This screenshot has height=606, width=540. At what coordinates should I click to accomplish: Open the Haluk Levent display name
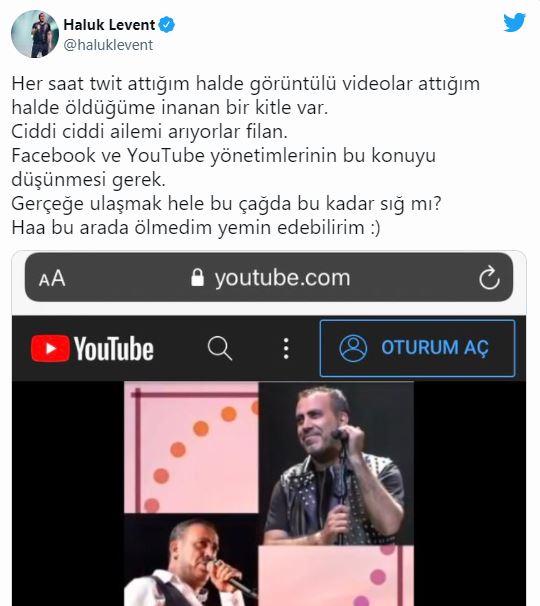(109, 25)
